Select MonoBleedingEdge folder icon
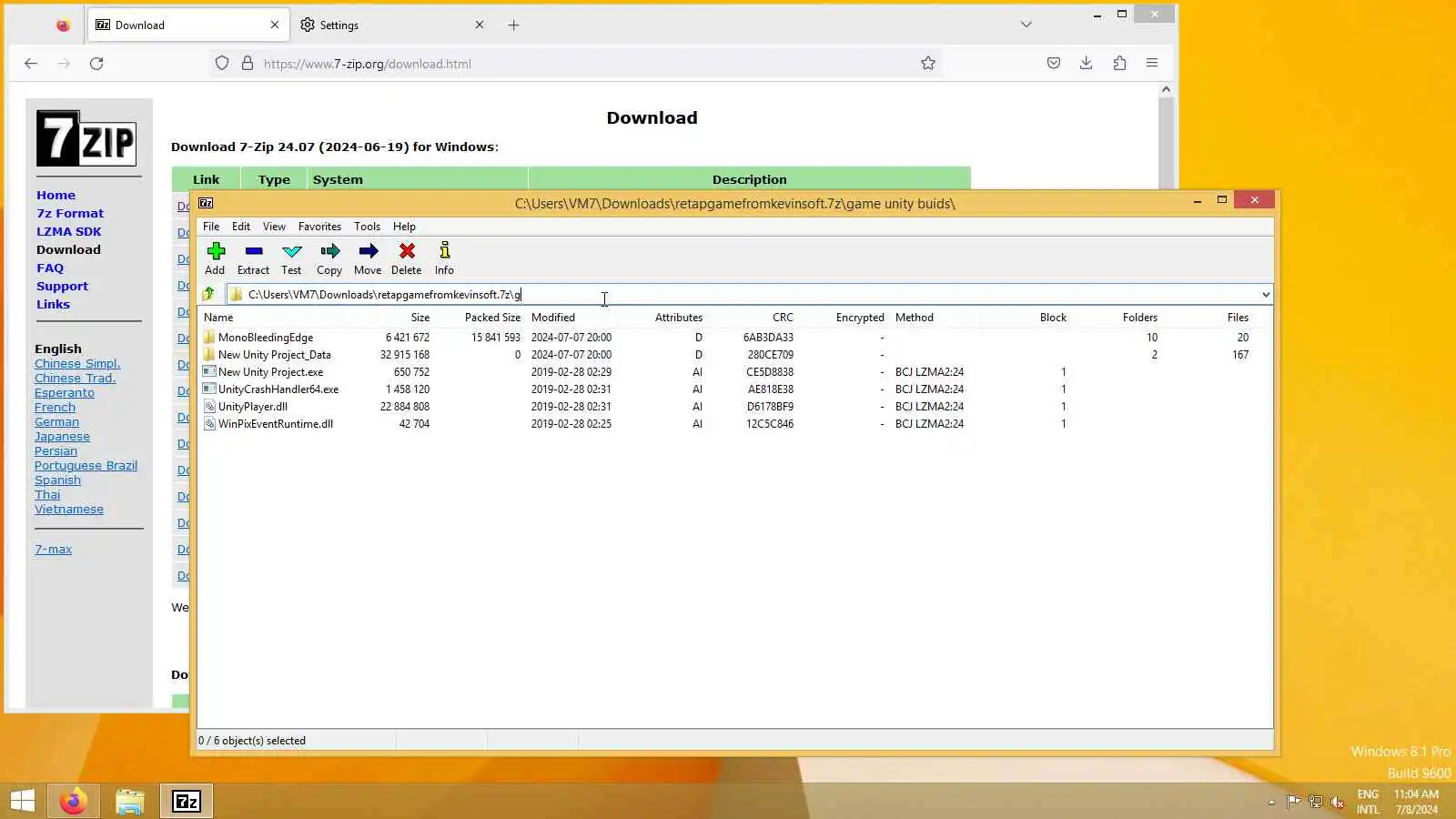The width and height of the screenshot is (1456, 819). [x=209, y=338]
